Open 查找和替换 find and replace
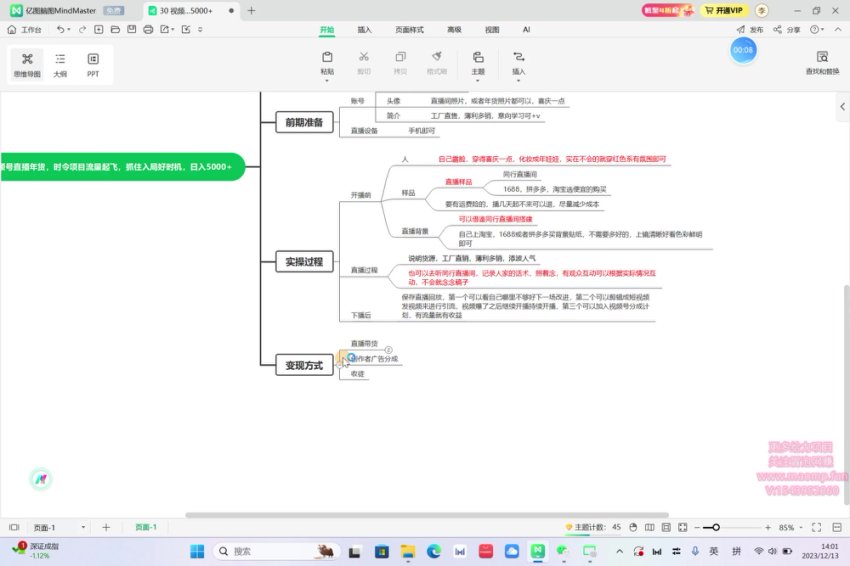 click(822, 63)
